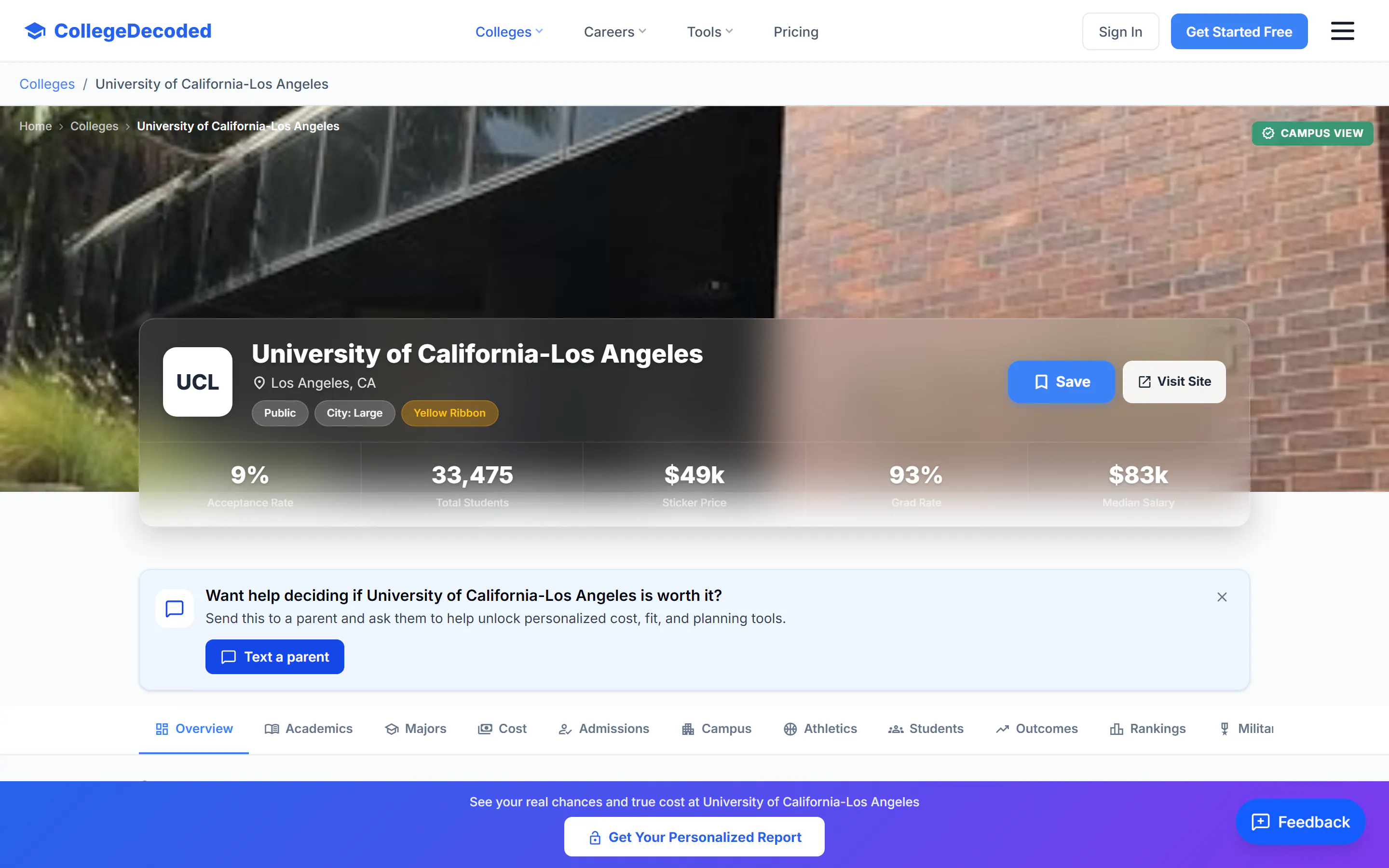Click the CollegeDecoded brand name
Screen dimensions: 1389x868
[x=133, y=31]
